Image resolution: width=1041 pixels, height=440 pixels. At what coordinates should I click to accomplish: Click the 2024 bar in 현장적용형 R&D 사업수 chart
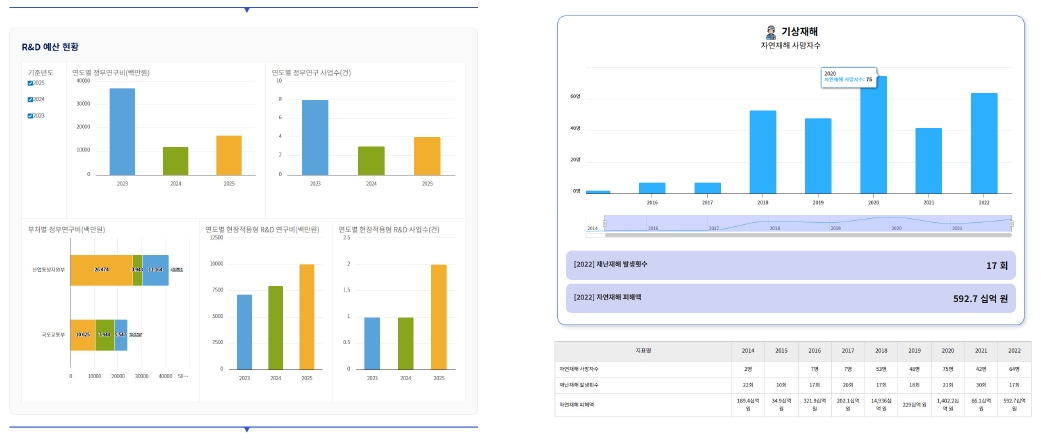[406, 343]
